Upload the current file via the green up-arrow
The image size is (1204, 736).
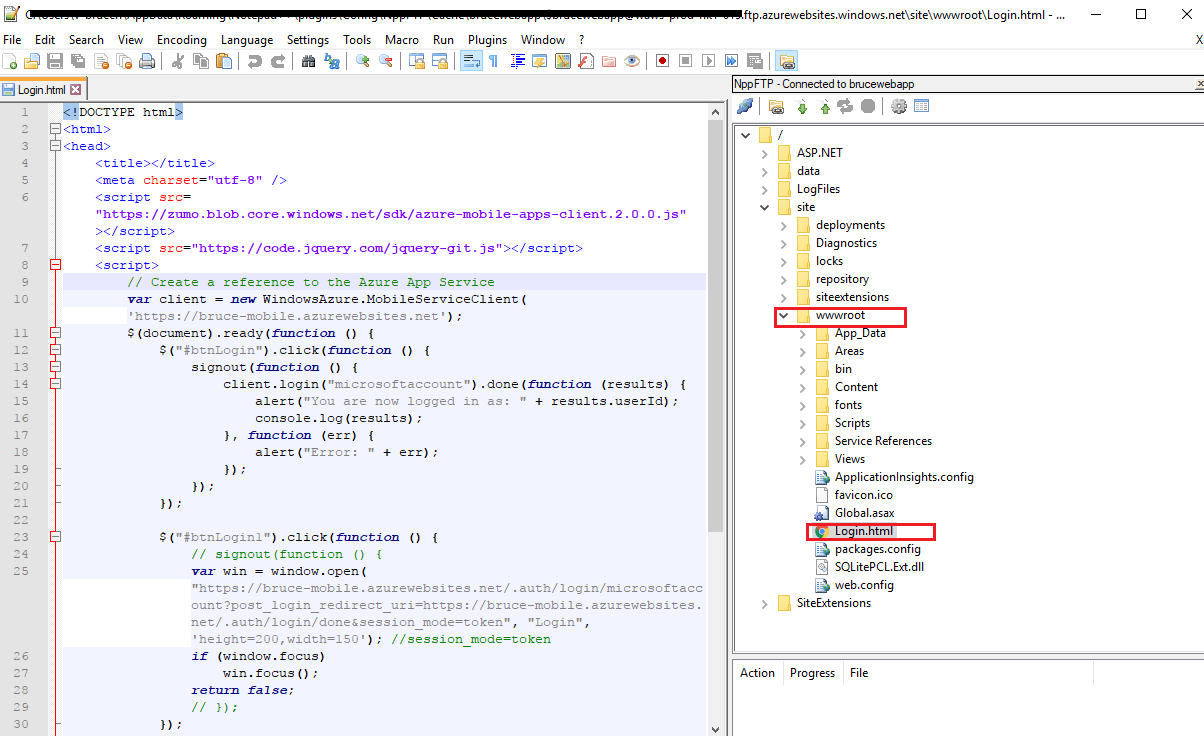[825, 107]
